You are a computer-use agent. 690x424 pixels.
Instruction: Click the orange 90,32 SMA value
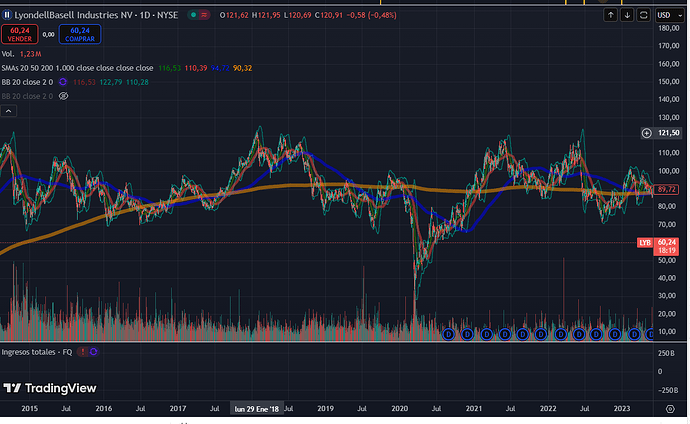242,68
